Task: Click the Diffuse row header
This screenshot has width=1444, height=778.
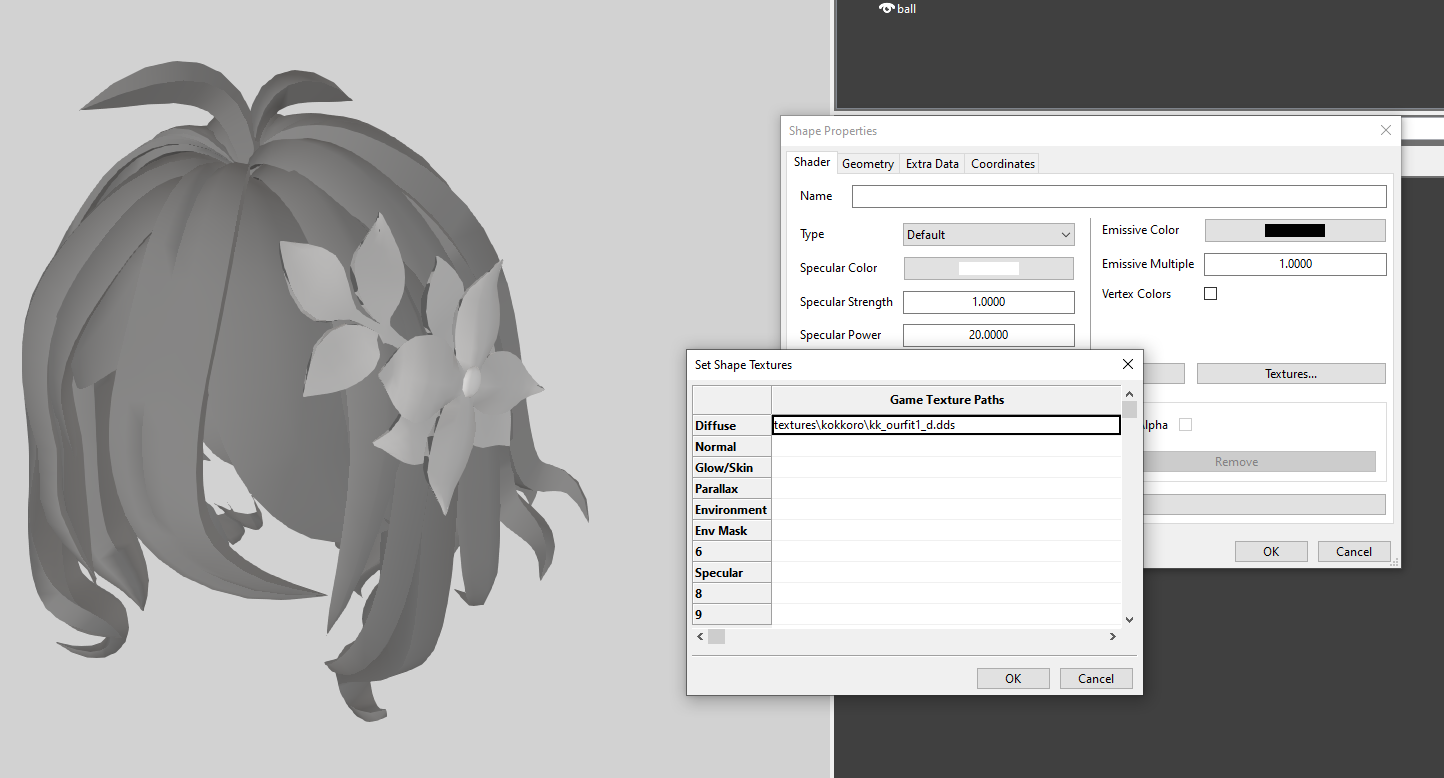Action: [732, 425]
